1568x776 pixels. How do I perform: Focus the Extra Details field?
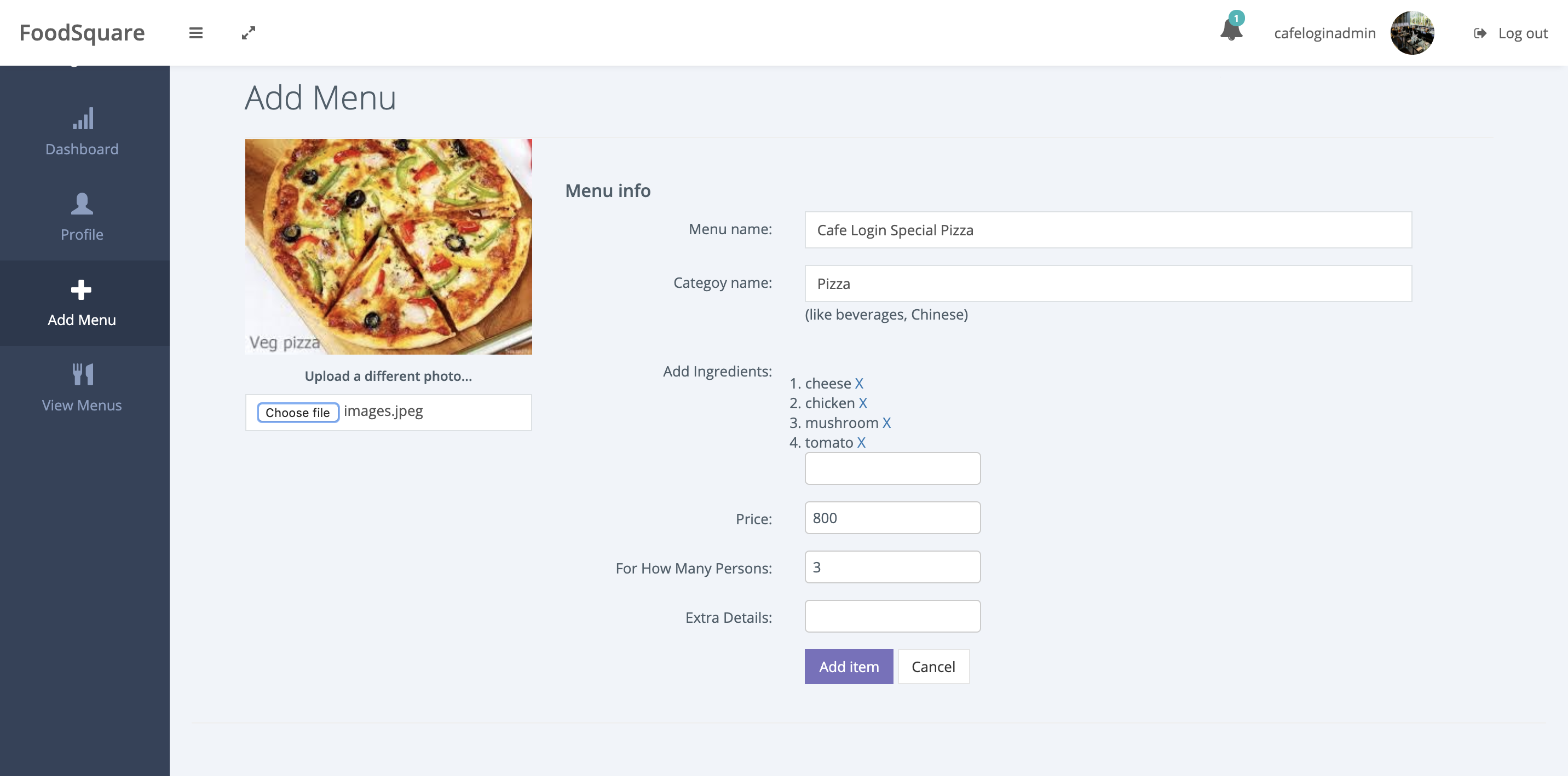tap(892, 616)
